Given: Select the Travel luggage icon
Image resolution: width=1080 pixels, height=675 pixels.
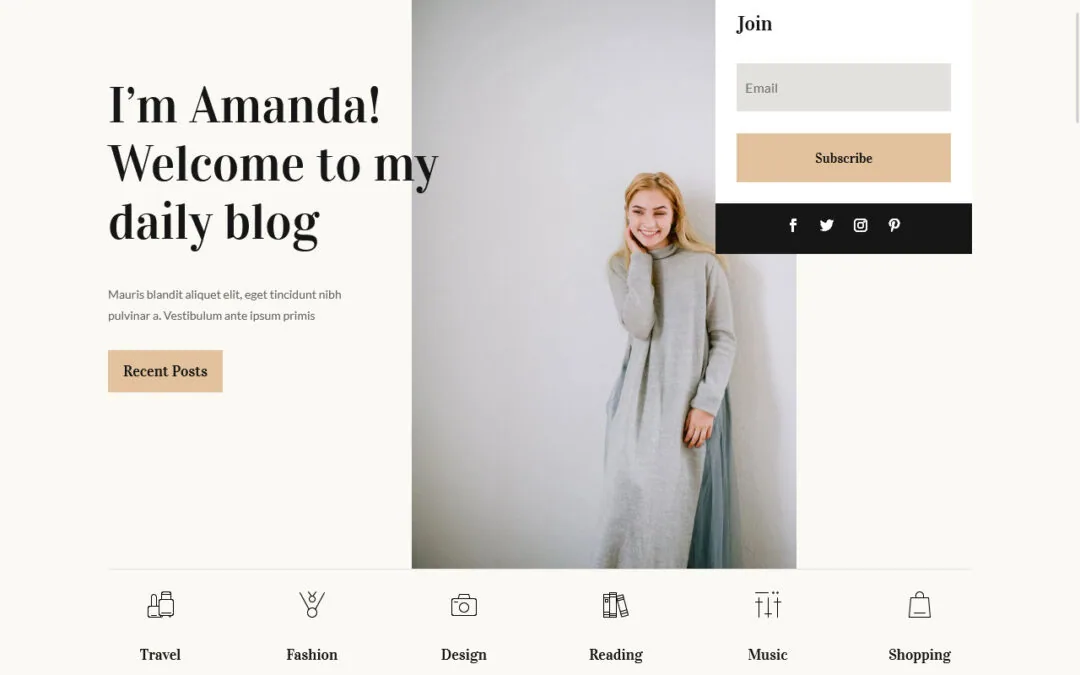Looking at the screenshot, I should pos(160,605).
